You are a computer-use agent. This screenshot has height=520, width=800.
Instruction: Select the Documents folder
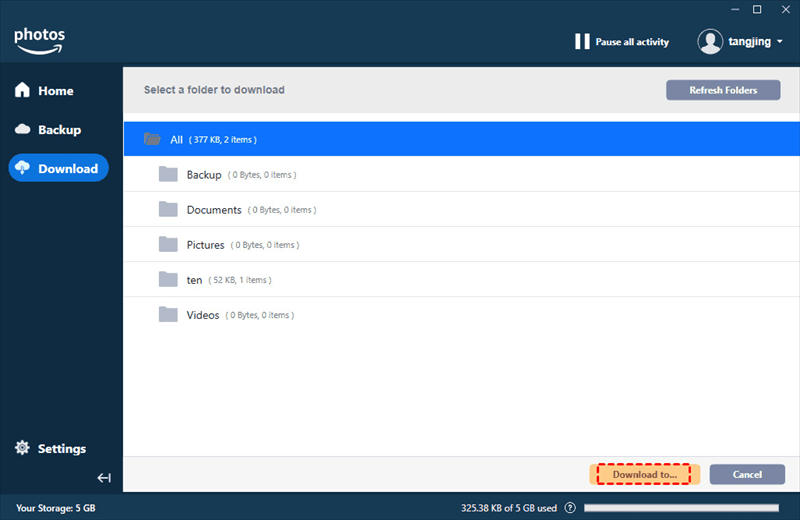click(461, 210)
